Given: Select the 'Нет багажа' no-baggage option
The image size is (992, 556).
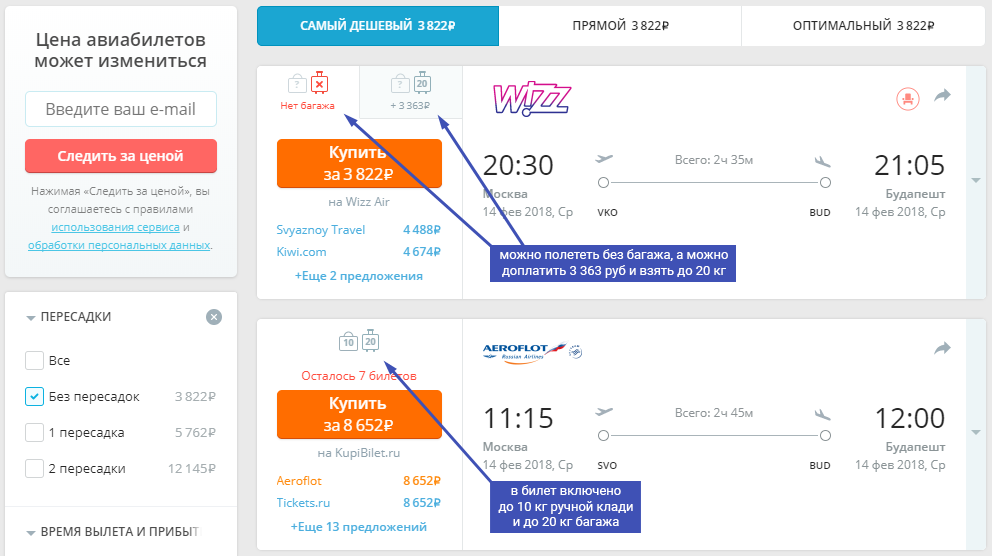Looking at the screenshot, I should (x=307, y=92).
